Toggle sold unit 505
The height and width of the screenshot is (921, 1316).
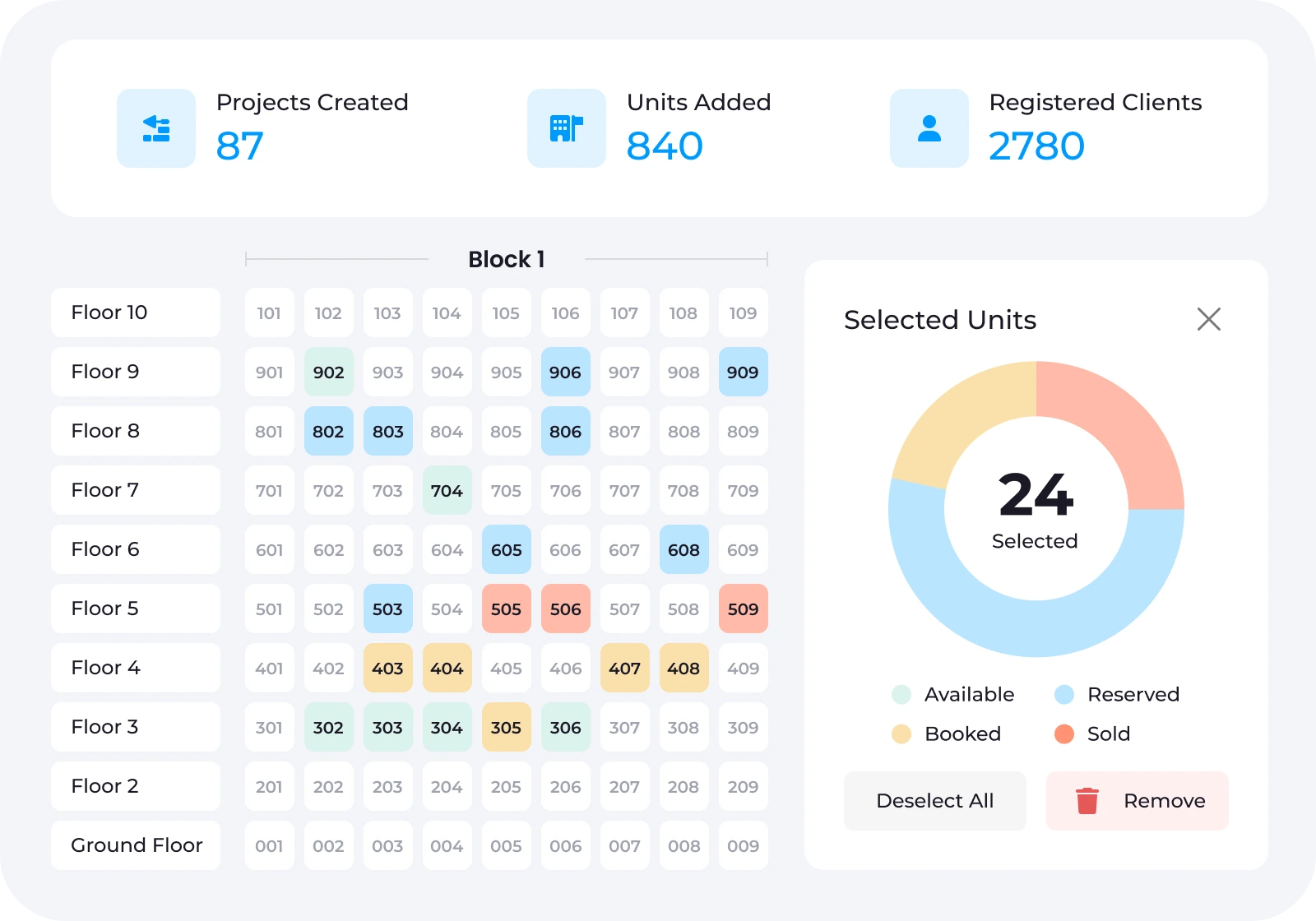[506, 609]
